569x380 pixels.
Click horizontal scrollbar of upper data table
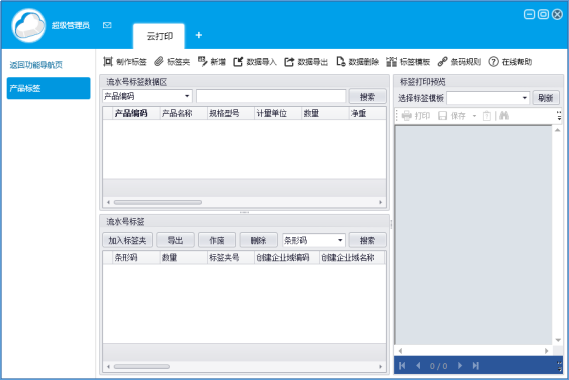pyautogui.click(x=158, y=202)
